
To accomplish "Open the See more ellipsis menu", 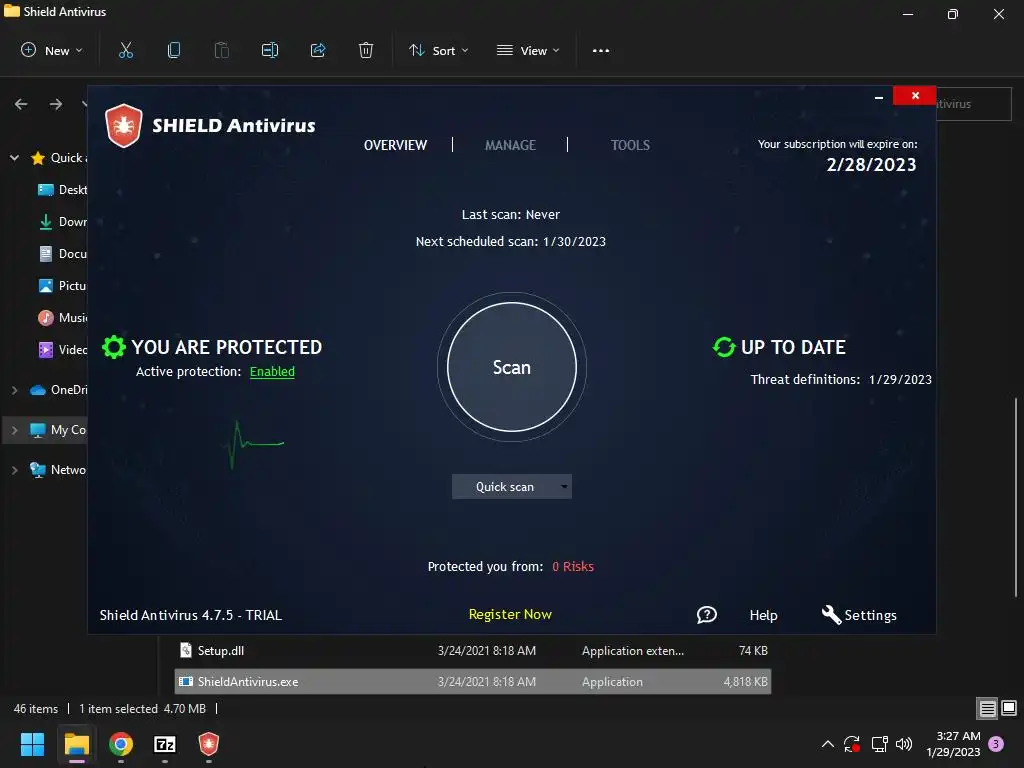I will tap(601, 50).
